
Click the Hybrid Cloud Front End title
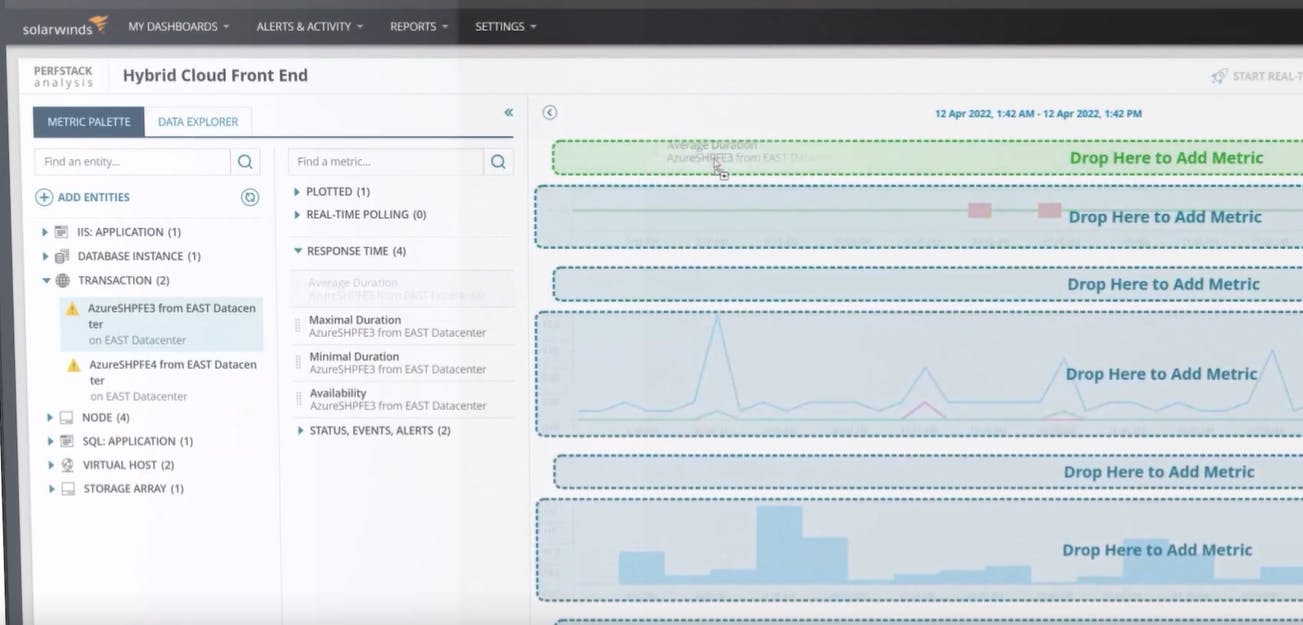point(215,76)
